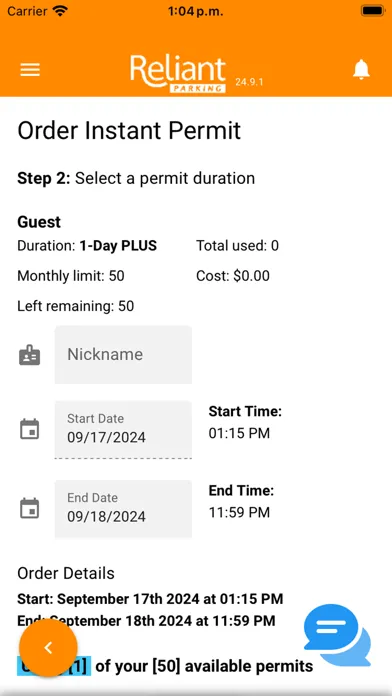392x696 pixels.
Task: Open the blue chat bubble support widget
Action: click(x=337, y=635)
